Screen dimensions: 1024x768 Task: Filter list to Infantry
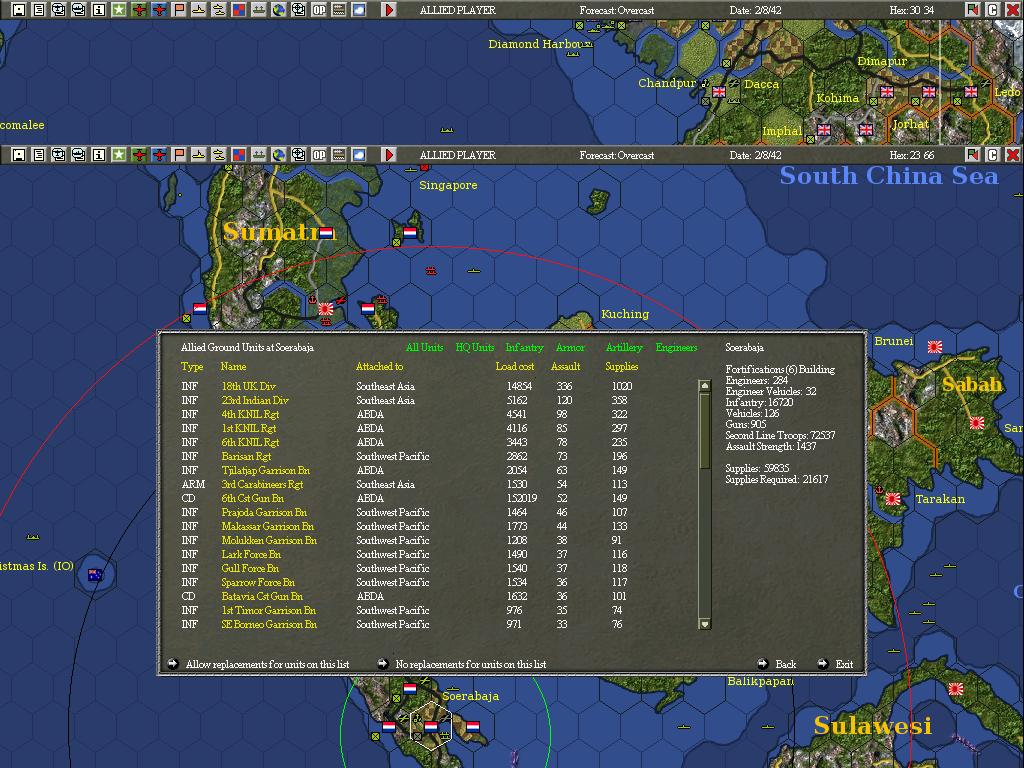point(524,347)
